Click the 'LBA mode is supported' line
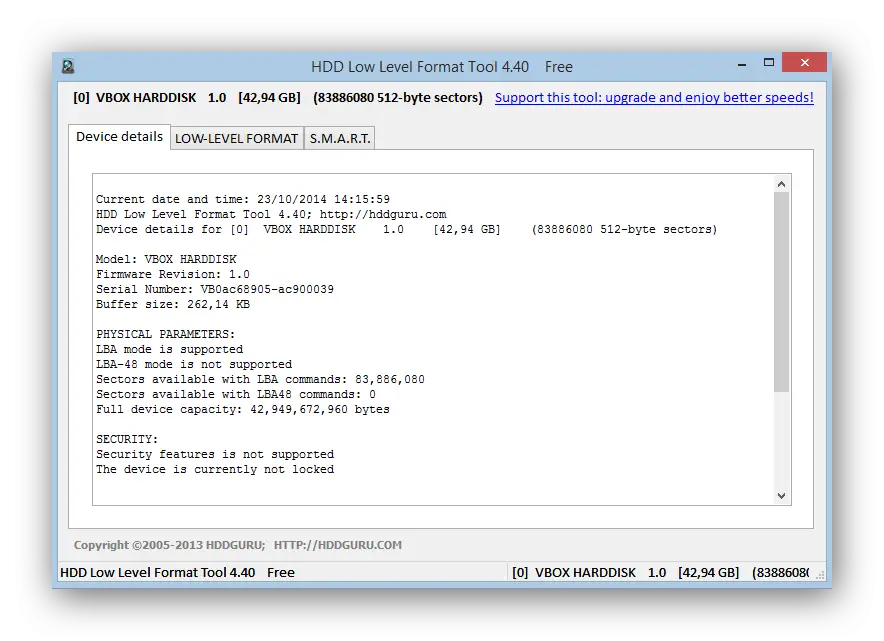 [169, 350]
